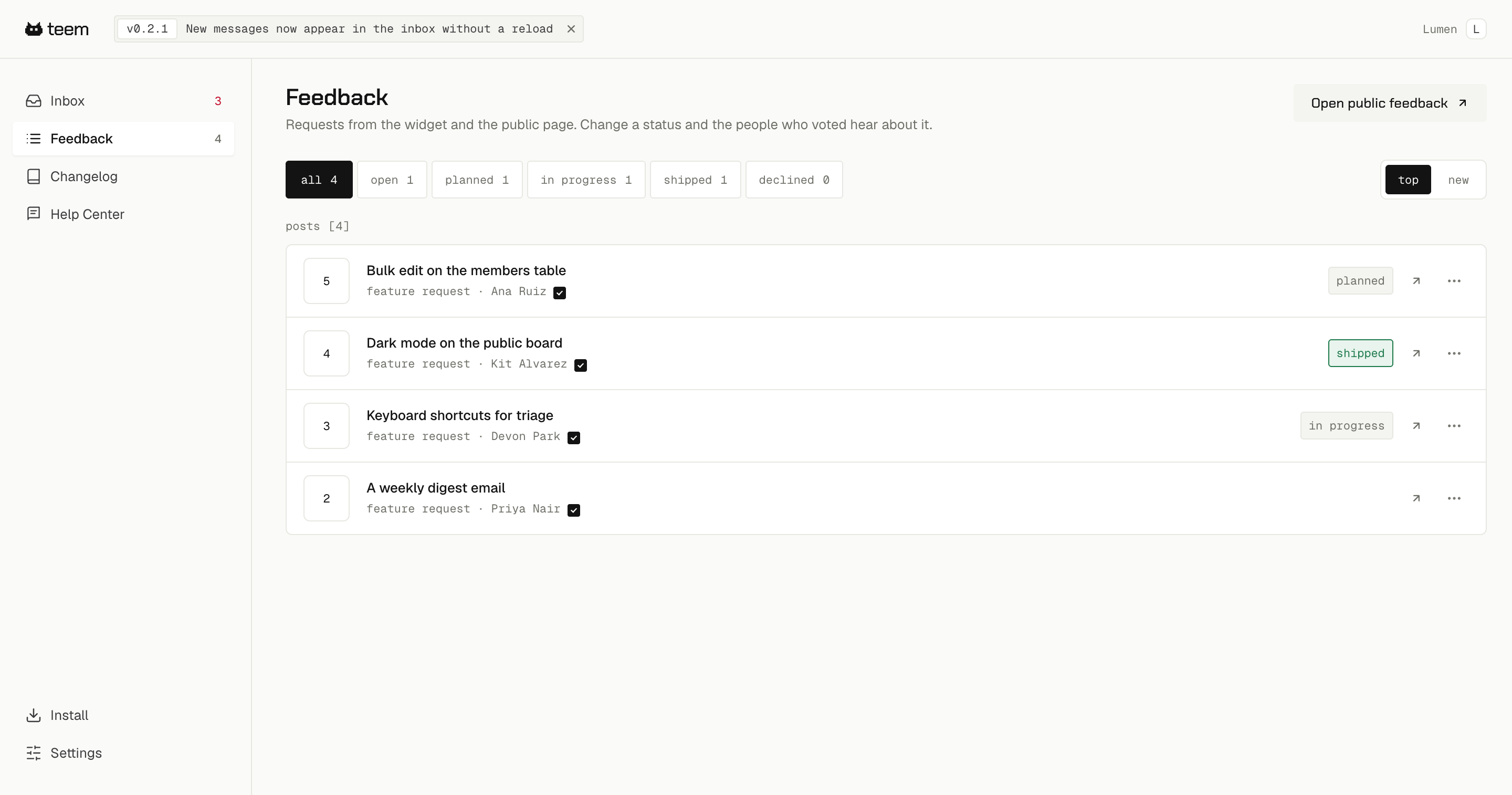Open the Install page
This screenshot has width=1512, height=795.
tap(123, 715)
